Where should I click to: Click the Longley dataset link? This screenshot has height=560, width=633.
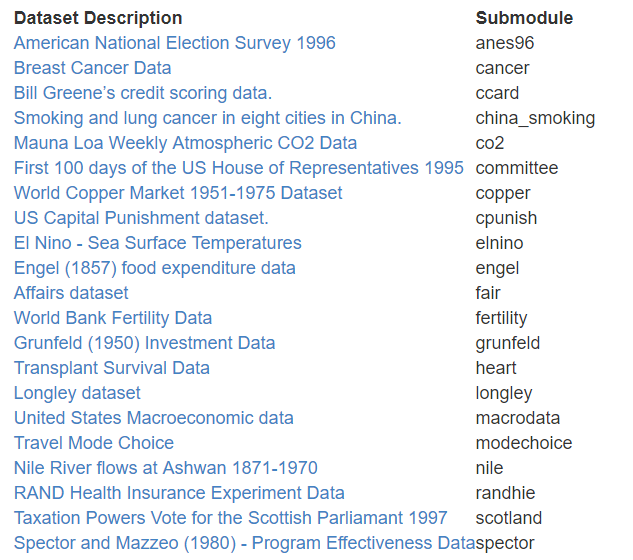77,393
